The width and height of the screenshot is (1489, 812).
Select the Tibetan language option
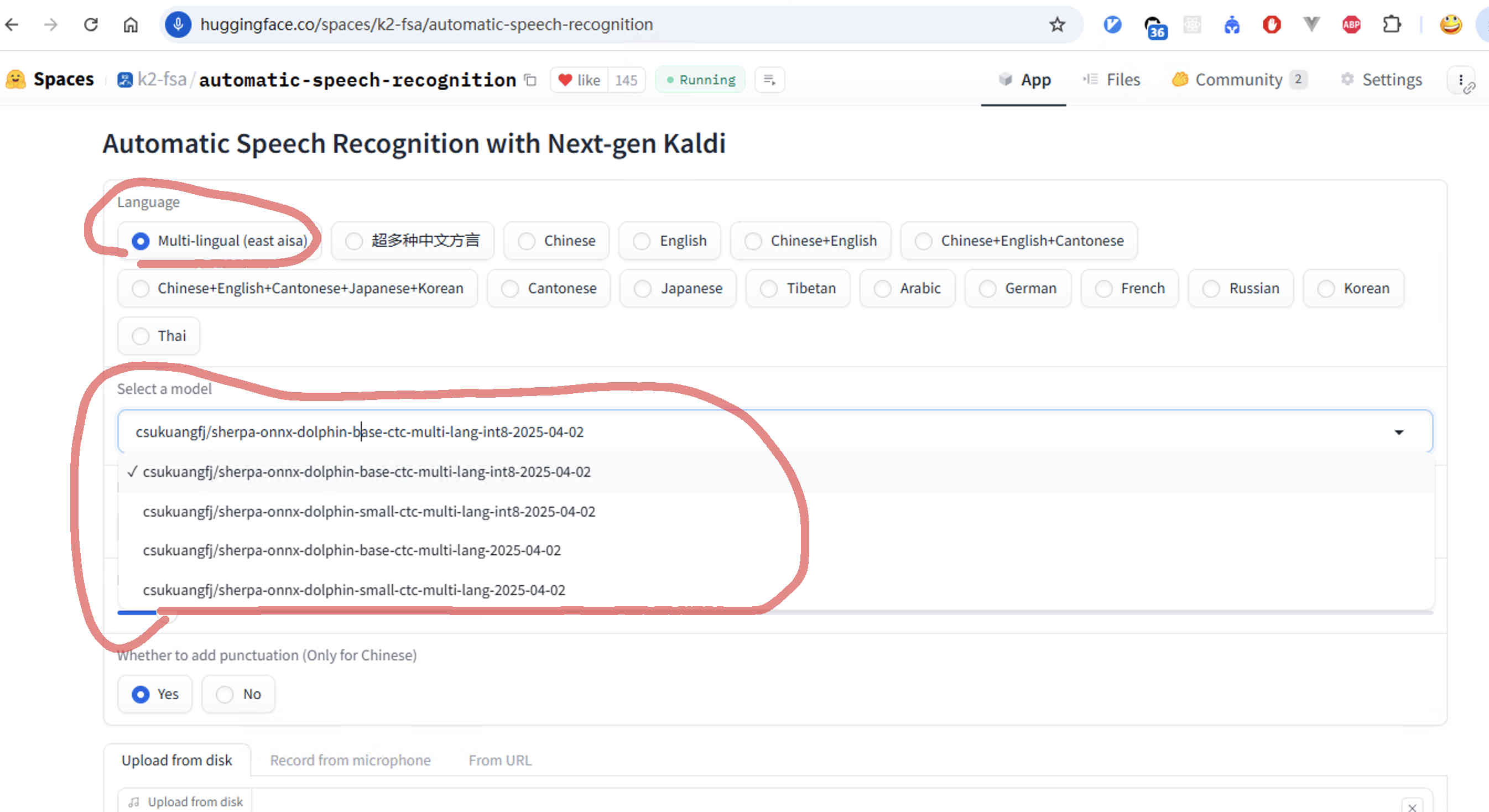[x=798, y=288]
